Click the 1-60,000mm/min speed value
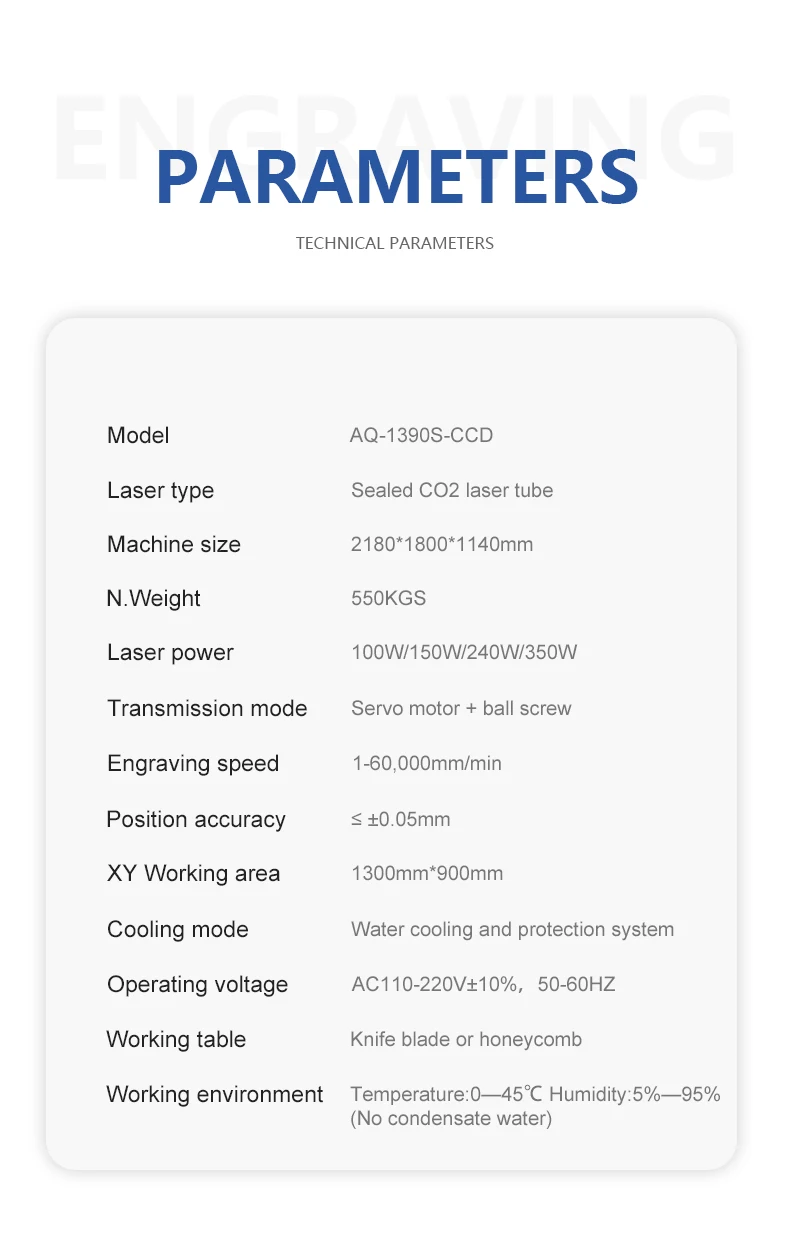Image resolution: width=790 pixels, height=1252 pixels. click(426, 764)
